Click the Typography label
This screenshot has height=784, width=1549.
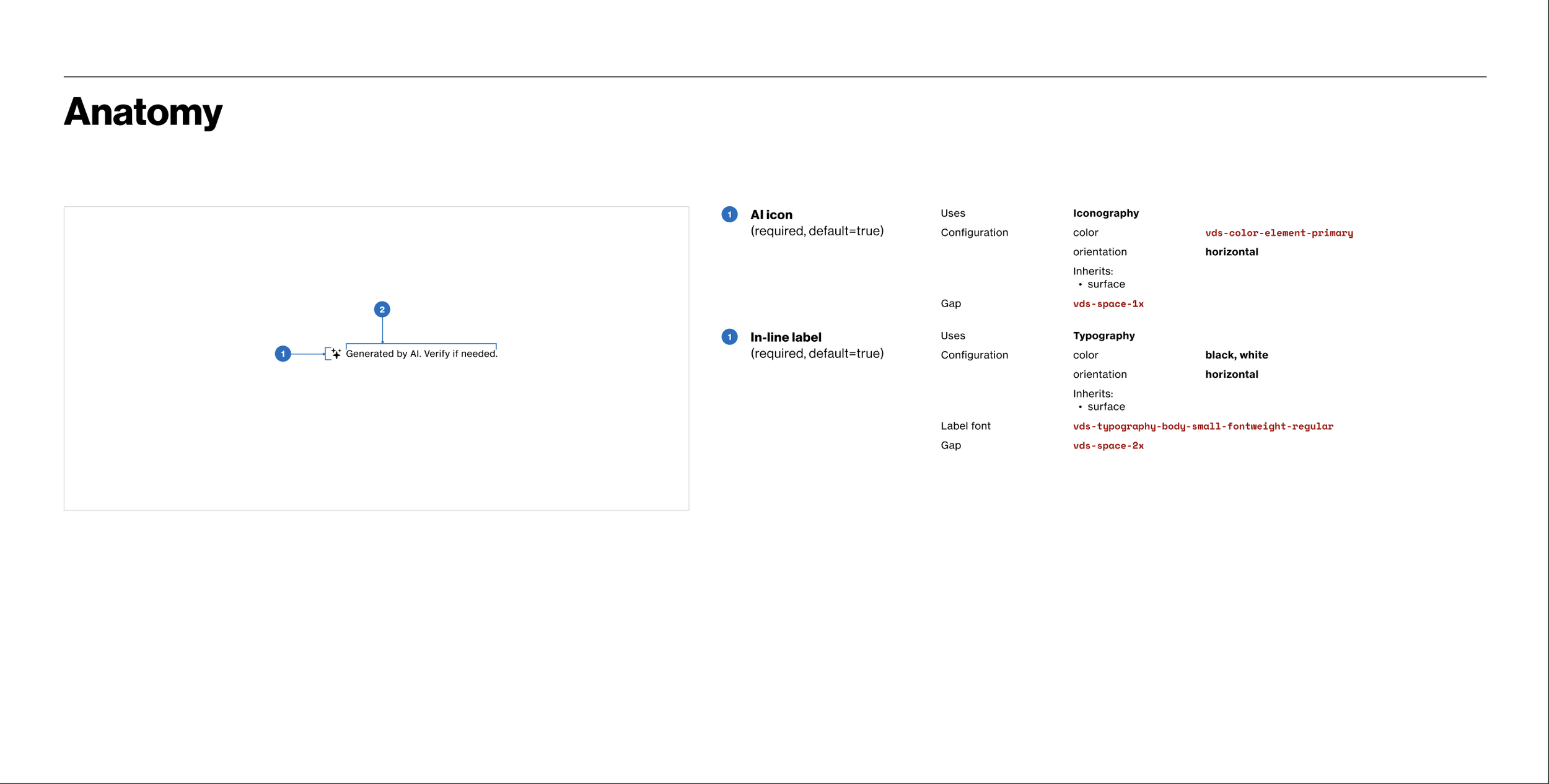tap(1104, 336)
